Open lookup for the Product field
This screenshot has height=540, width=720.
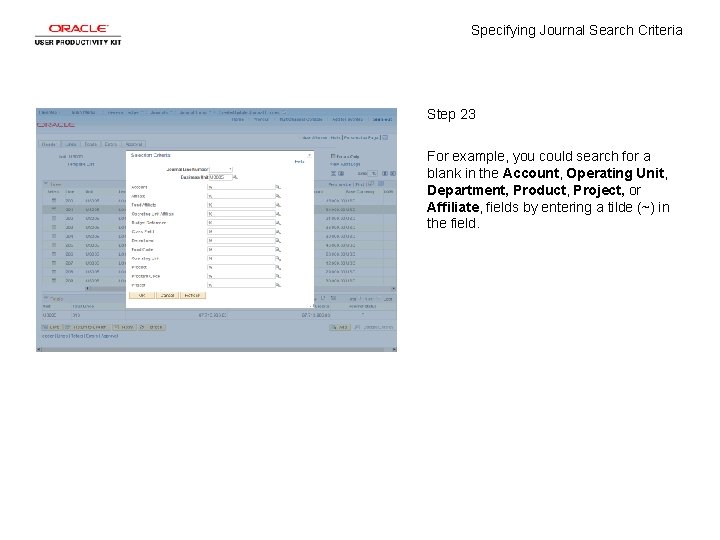278,267
